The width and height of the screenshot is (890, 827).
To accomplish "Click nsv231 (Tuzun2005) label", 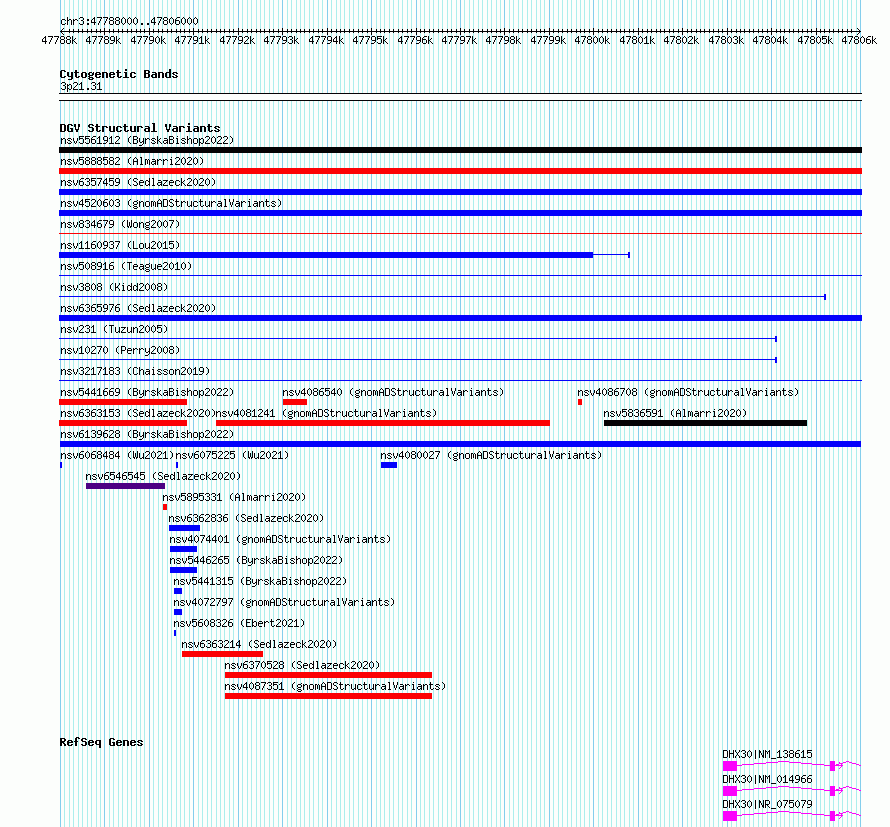I will 114,329.
